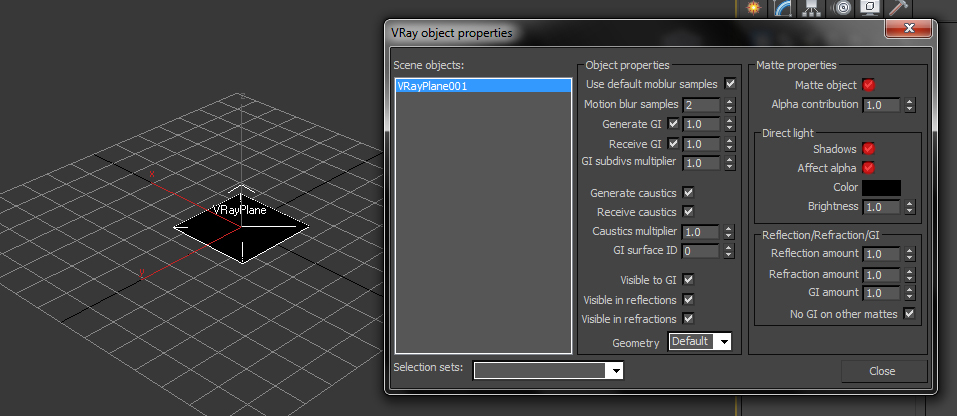Click the Alpha contribution spinner arrows
The image size is (957, 416).
coord(909,105)
